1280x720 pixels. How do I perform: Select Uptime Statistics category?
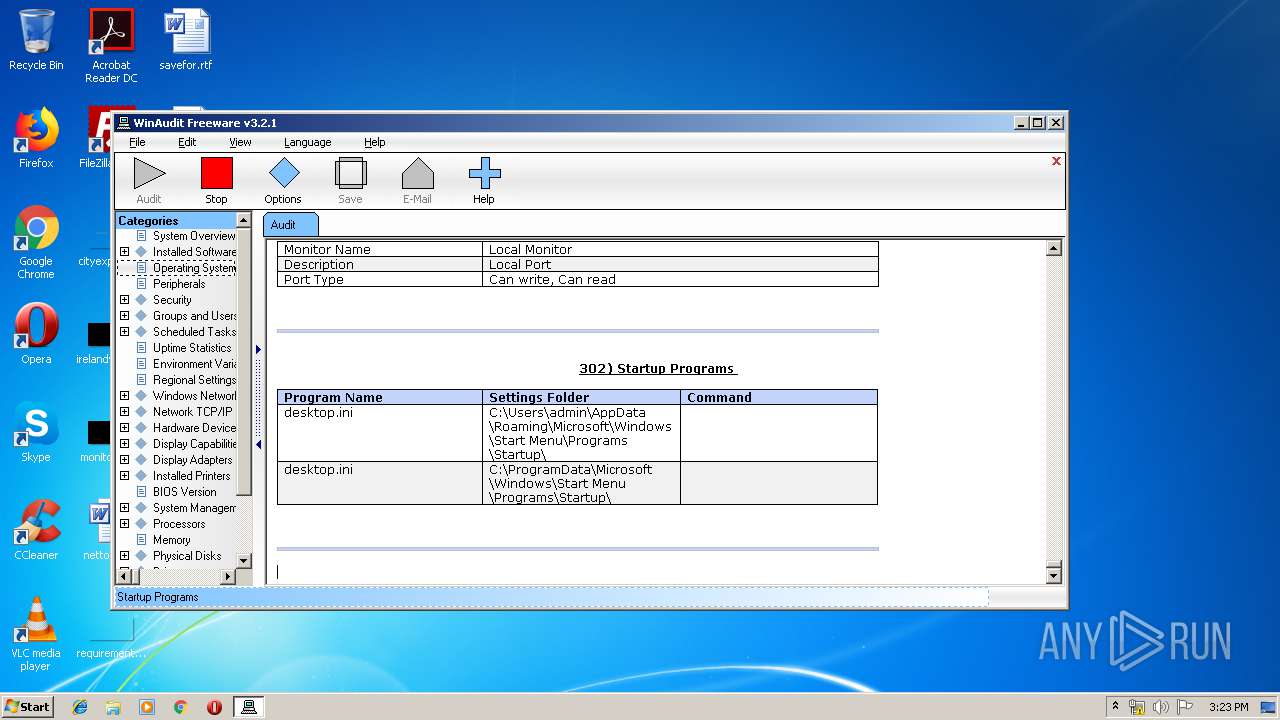[x=192, y=348]
